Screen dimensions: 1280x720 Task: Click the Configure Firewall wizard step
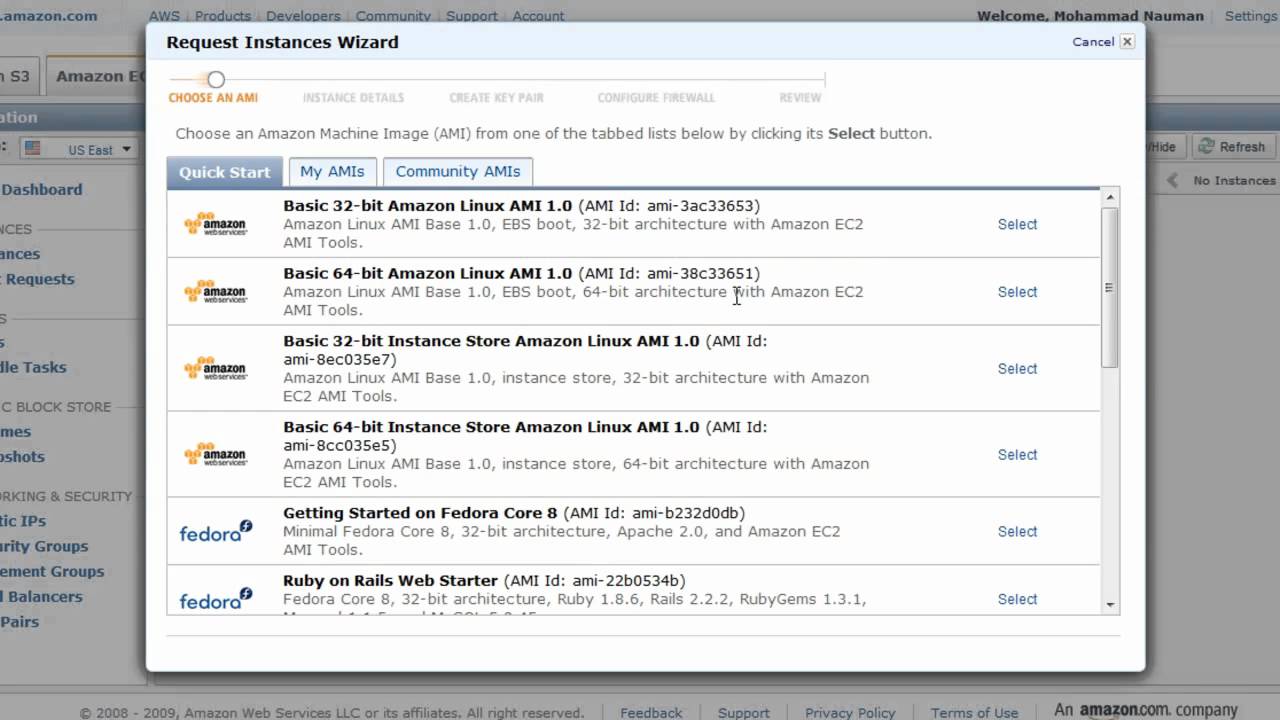(656, 98)
